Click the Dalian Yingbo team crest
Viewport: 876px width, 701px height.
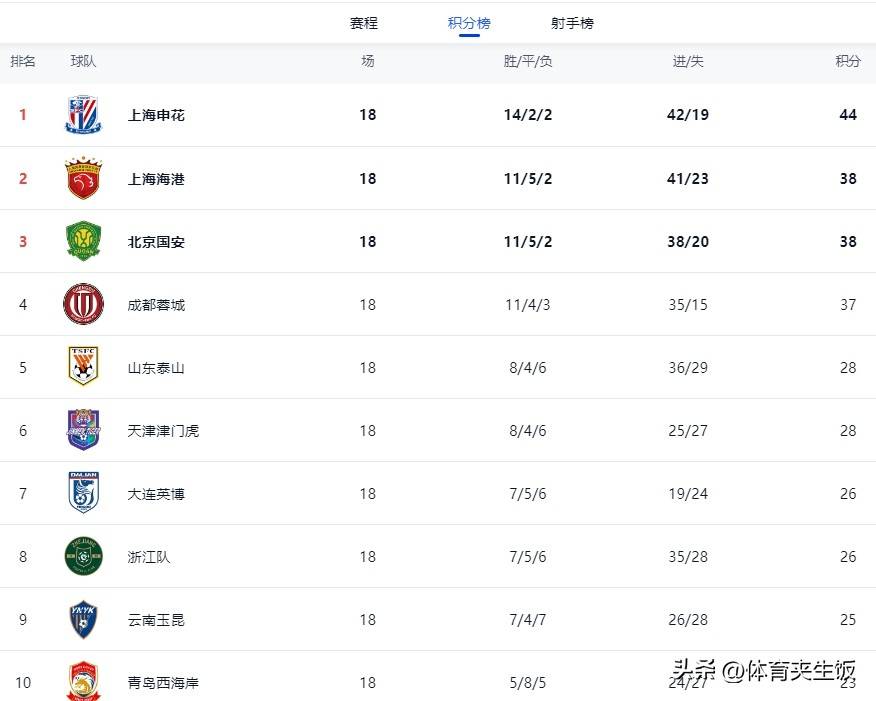83,493
